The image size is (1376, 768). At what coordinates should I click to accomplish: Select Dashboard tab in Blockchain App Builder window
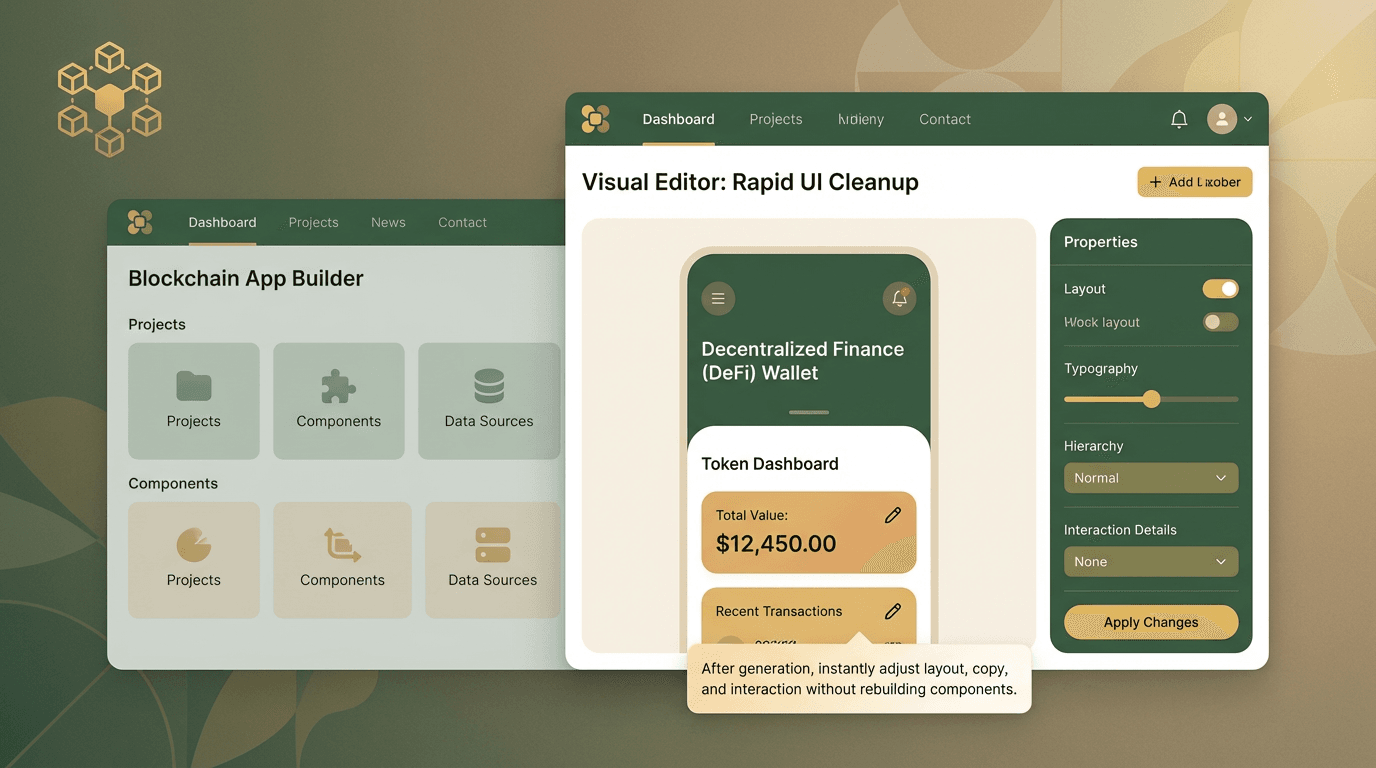point(222,222)
